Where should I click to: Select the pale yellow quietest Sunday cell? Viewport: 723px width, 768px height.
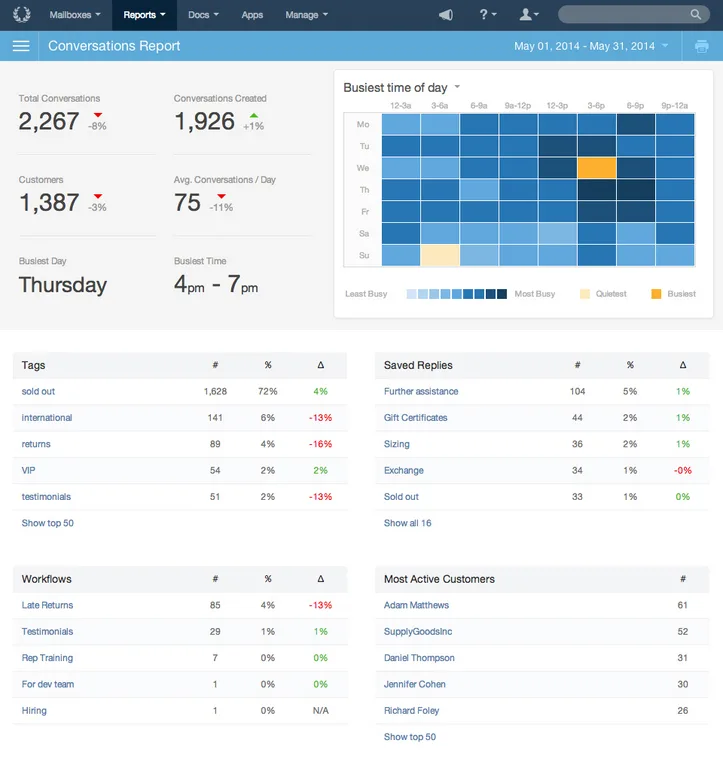[440, 255]
